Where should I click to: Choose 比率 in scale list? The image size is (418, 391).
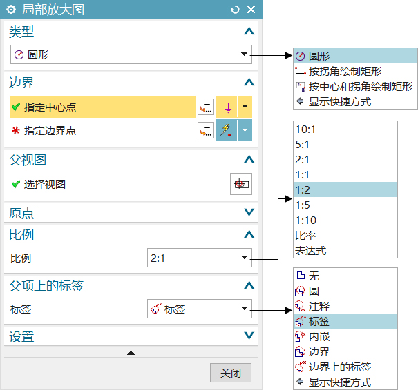345,235
